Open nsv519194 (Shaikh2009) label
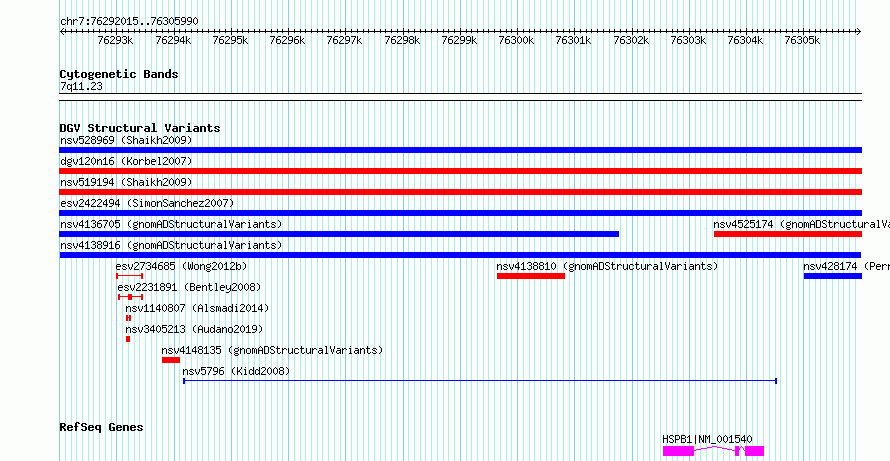890x461 pixels. point(126,182)
